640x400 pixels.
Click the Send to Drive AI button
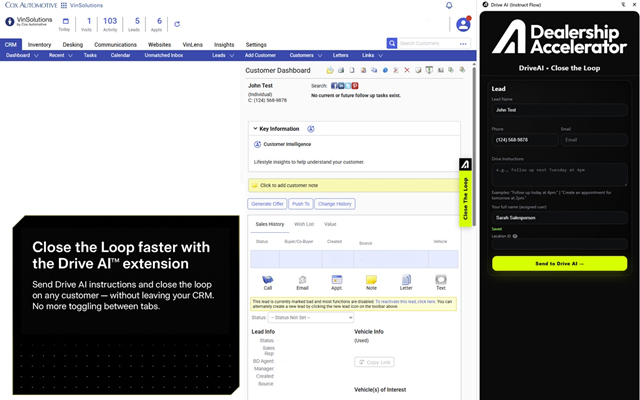(x=560, y=264)
